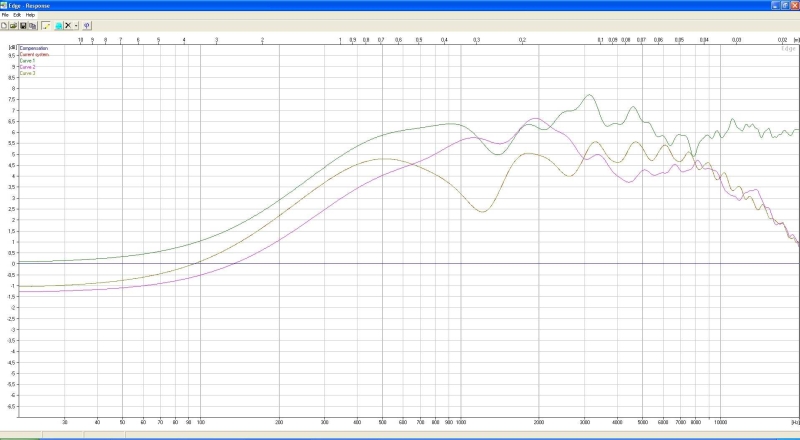Save with the floppy disk icon
Viewport: 800px width, 440px height.
click(x=23, y=25)
